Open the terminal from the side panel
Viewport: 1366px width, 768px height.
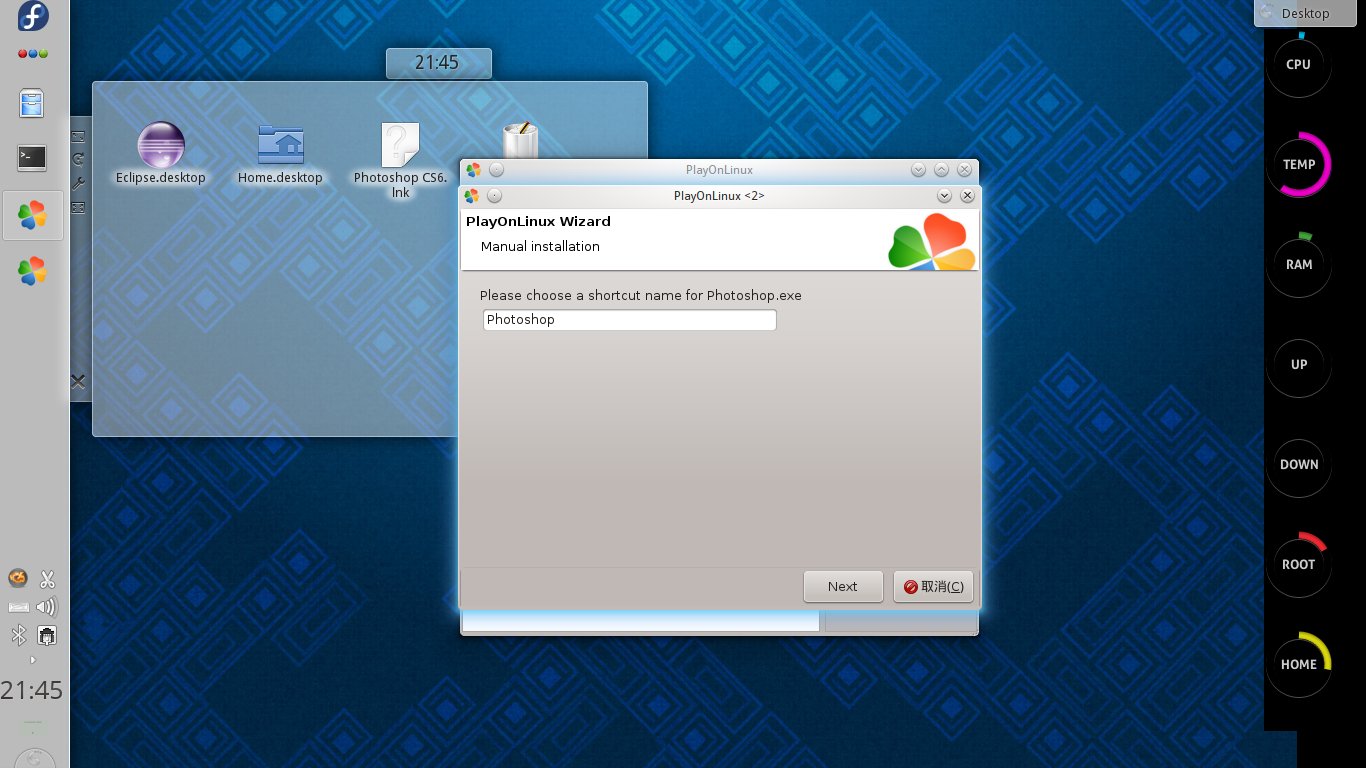click(x=32, y=157)
